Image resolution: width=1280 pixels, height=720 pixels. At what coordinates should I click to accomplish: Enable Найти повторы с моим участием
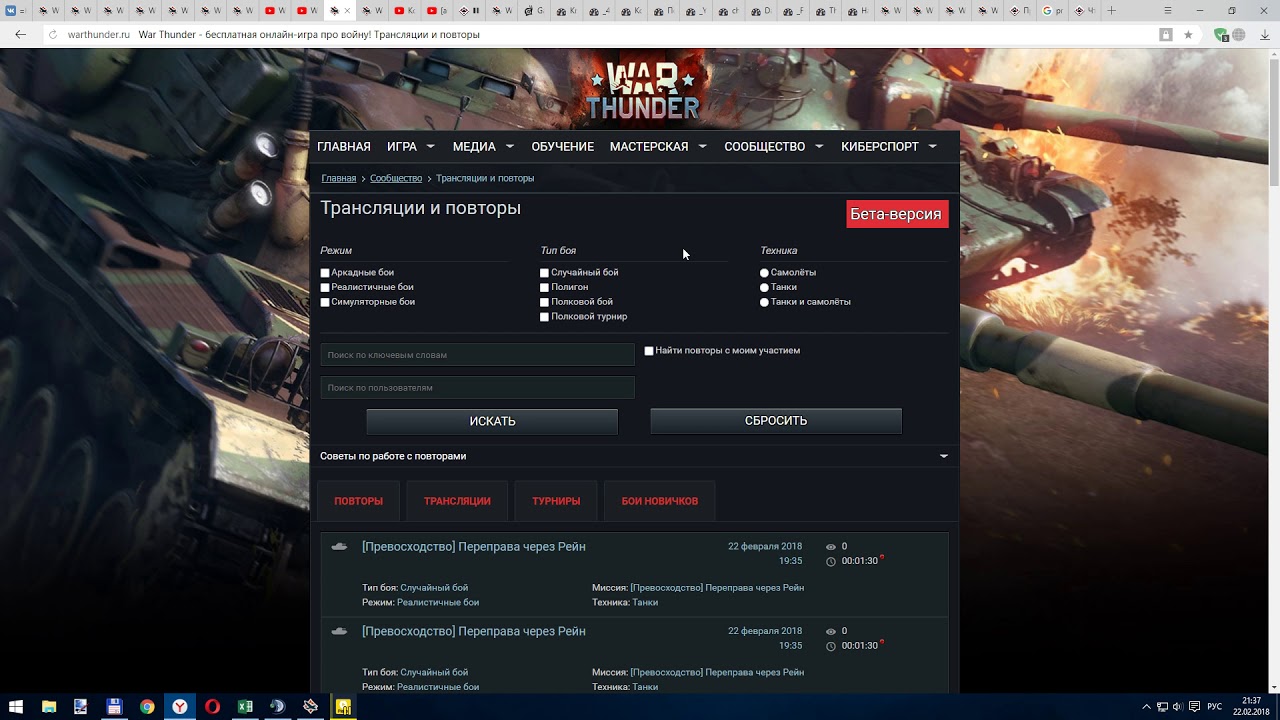(649, 351)
